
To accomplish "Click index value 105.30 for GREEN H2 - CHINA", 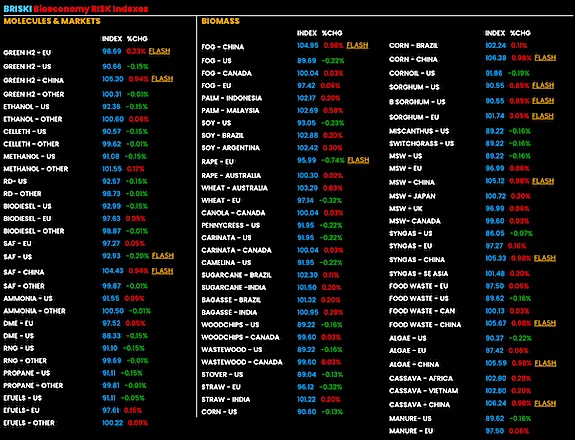I will pyautogui.click(x=113, y=79).
